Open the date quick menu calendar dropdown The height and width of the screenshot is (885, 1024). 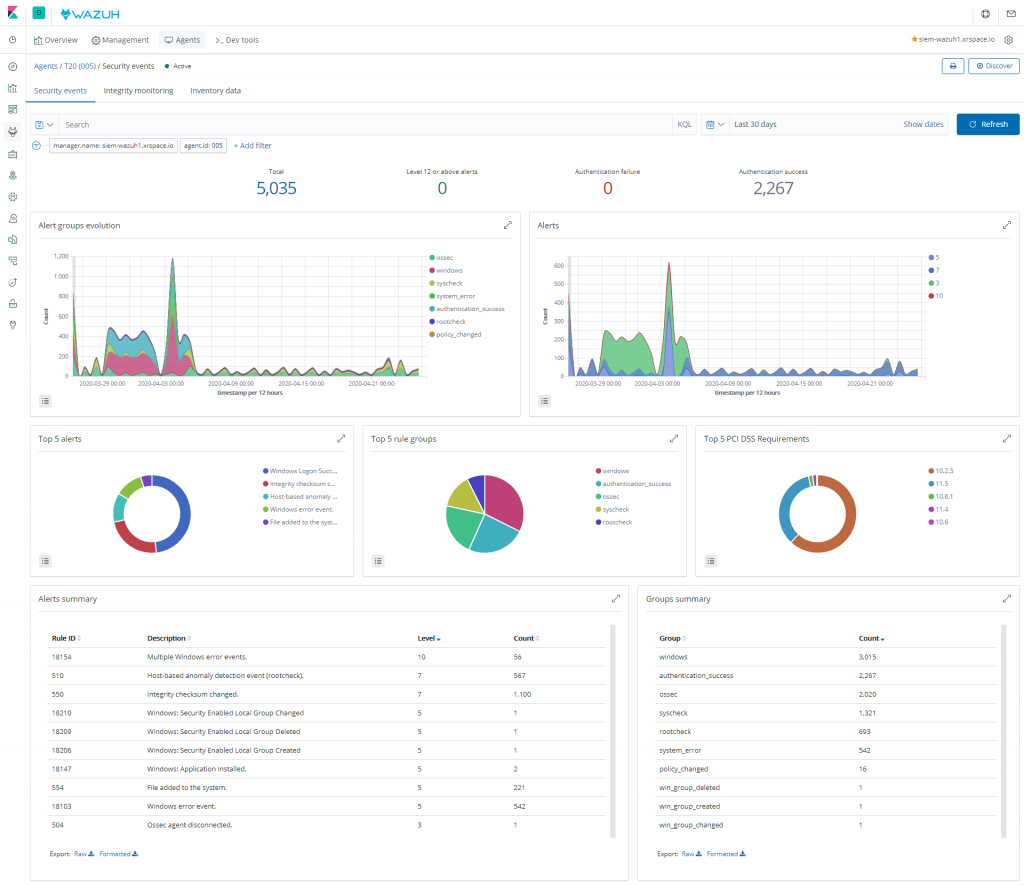point(714,125)
